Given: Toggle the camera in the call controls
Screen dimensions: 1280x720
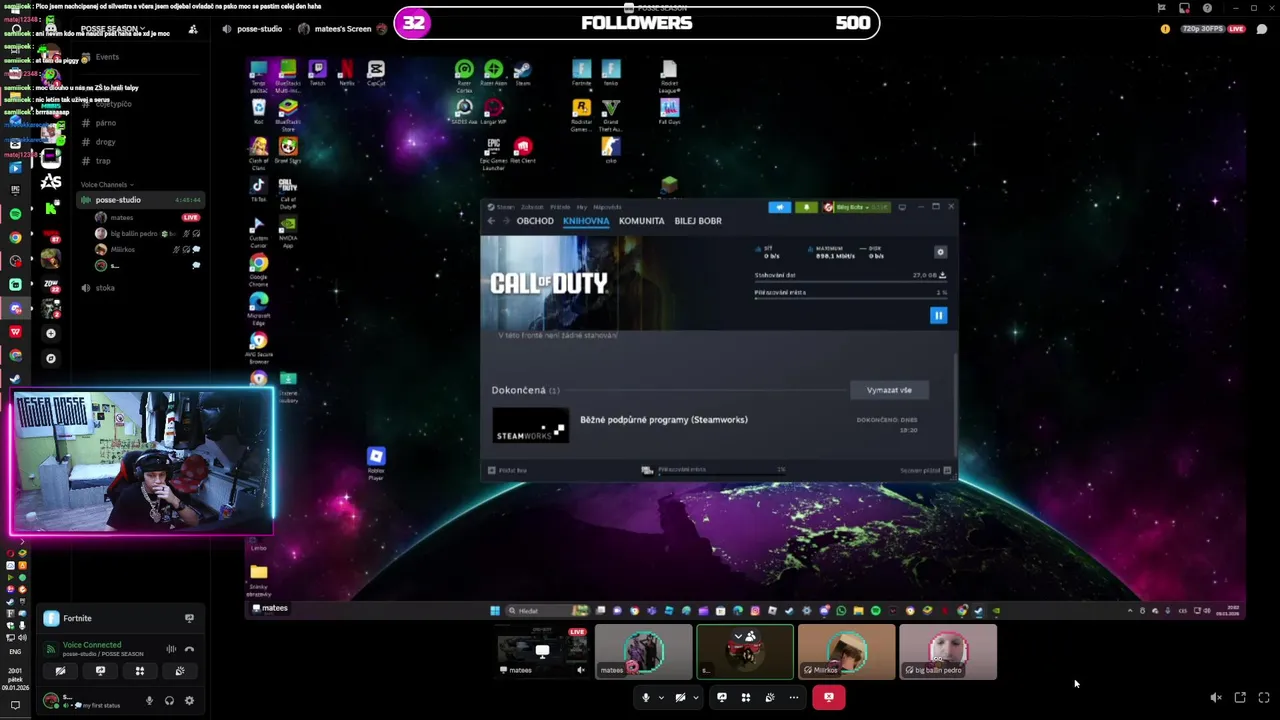Looking at the screenshot, I should pos(680,697).
